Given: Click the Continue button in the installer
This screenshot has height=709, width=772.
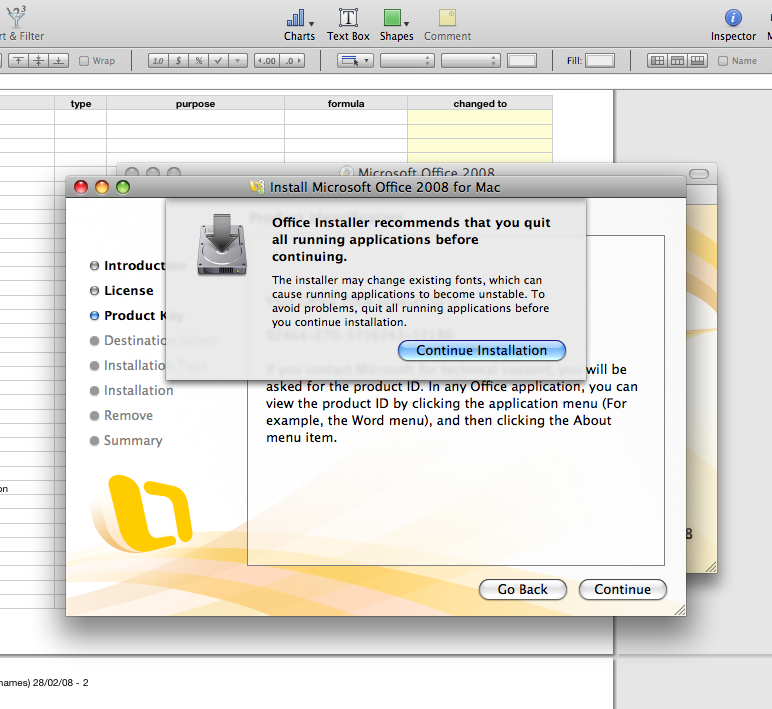Looking at the screenshot, I should (x=622, y=589).
